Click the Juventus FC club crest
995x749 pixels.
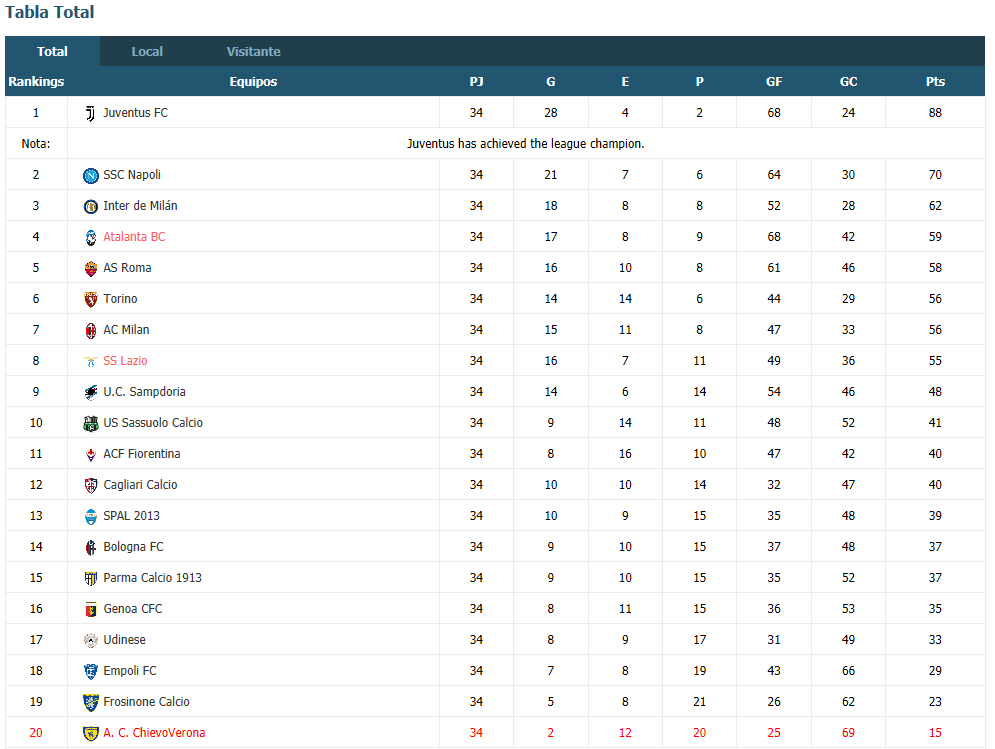(91, 113)
